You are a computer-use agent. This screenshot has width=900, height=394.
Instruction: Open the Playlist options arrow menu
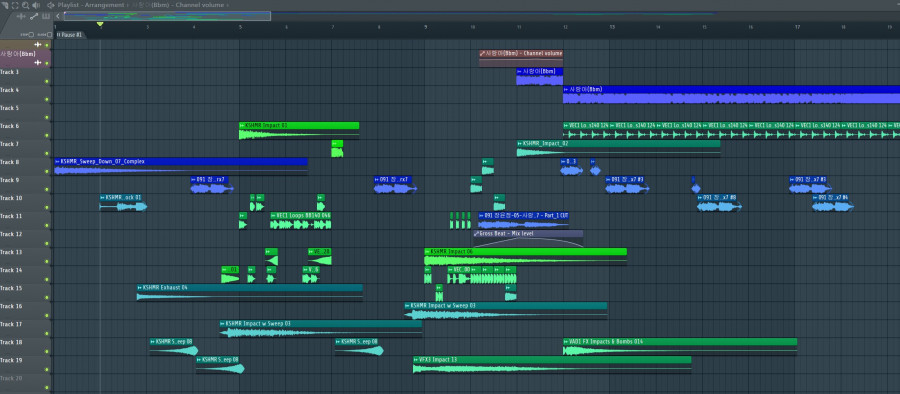click(x=51, y=5)
